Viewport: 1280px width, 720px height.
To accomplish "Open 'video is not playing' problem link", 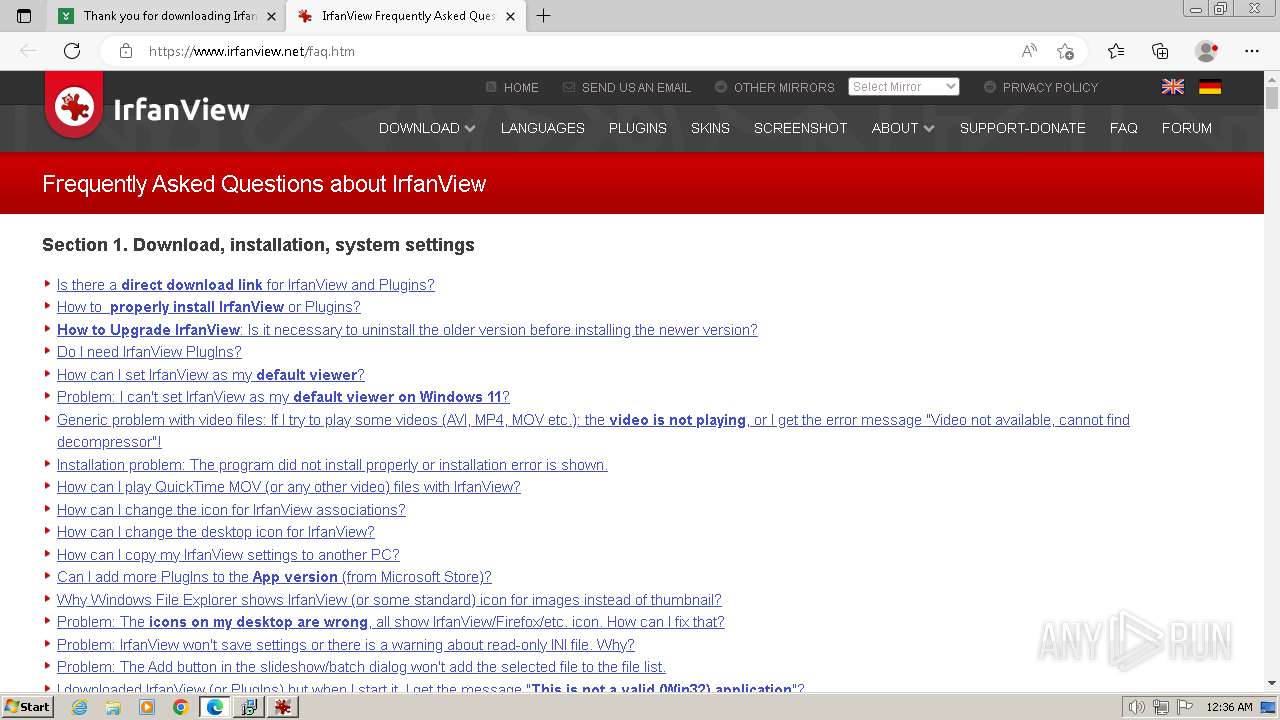I will [x=593, y=431].
